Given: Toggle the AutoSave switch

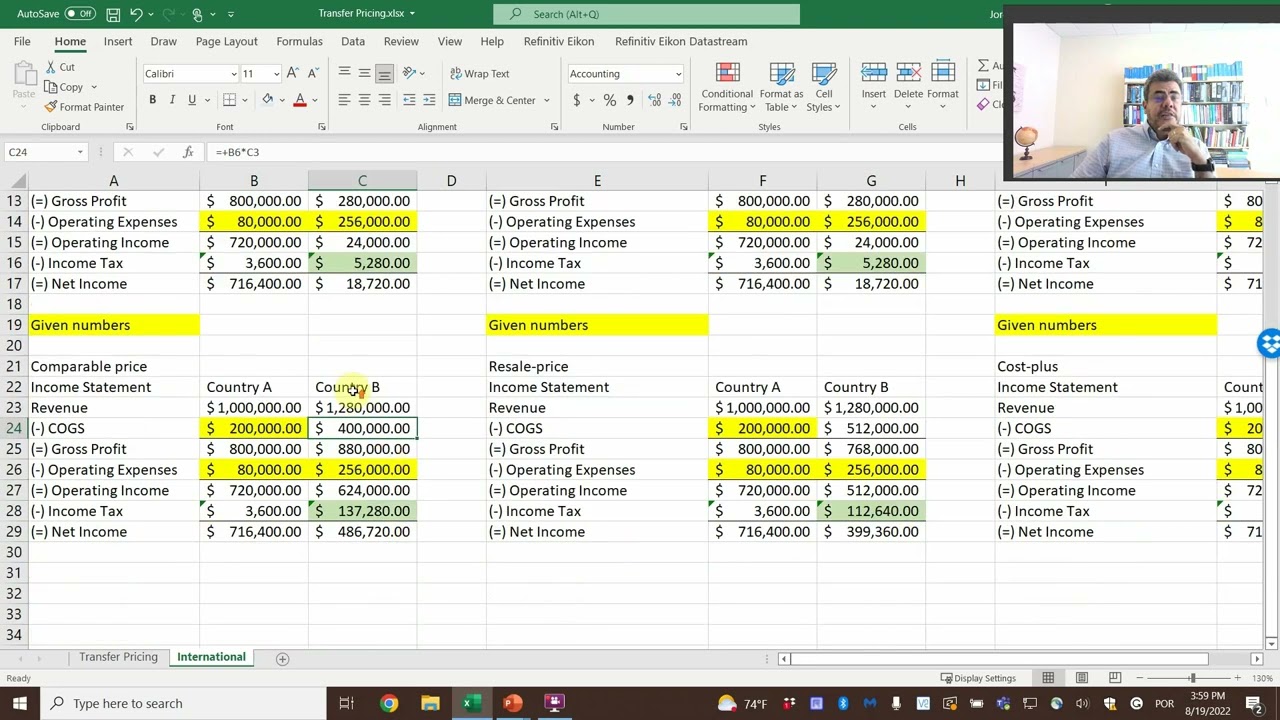Looking at the screenshot, I should (x=80, y=14).
